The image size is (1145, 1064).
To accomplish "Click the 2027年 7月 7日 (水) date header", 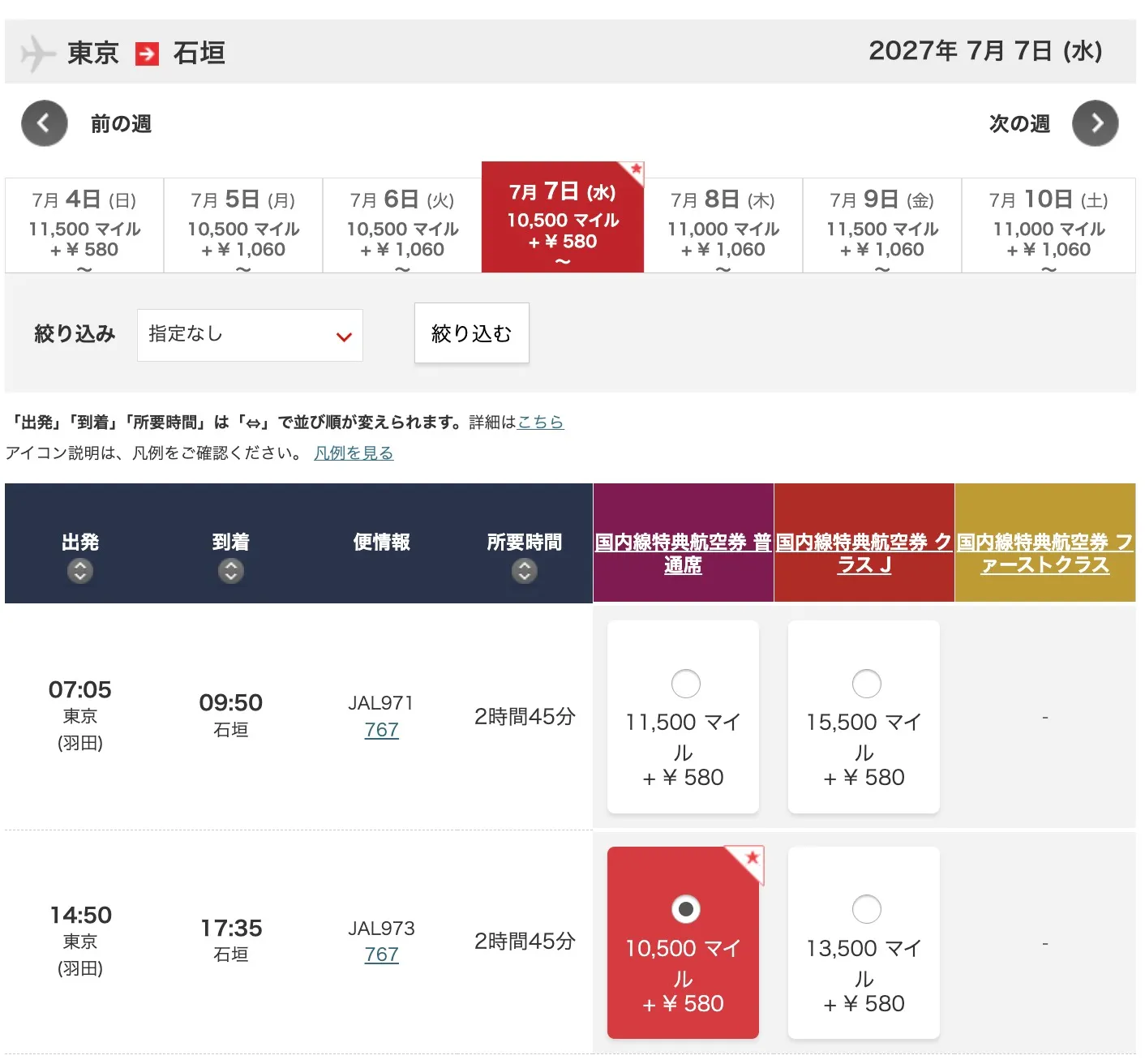I will [x=985, y=51].
